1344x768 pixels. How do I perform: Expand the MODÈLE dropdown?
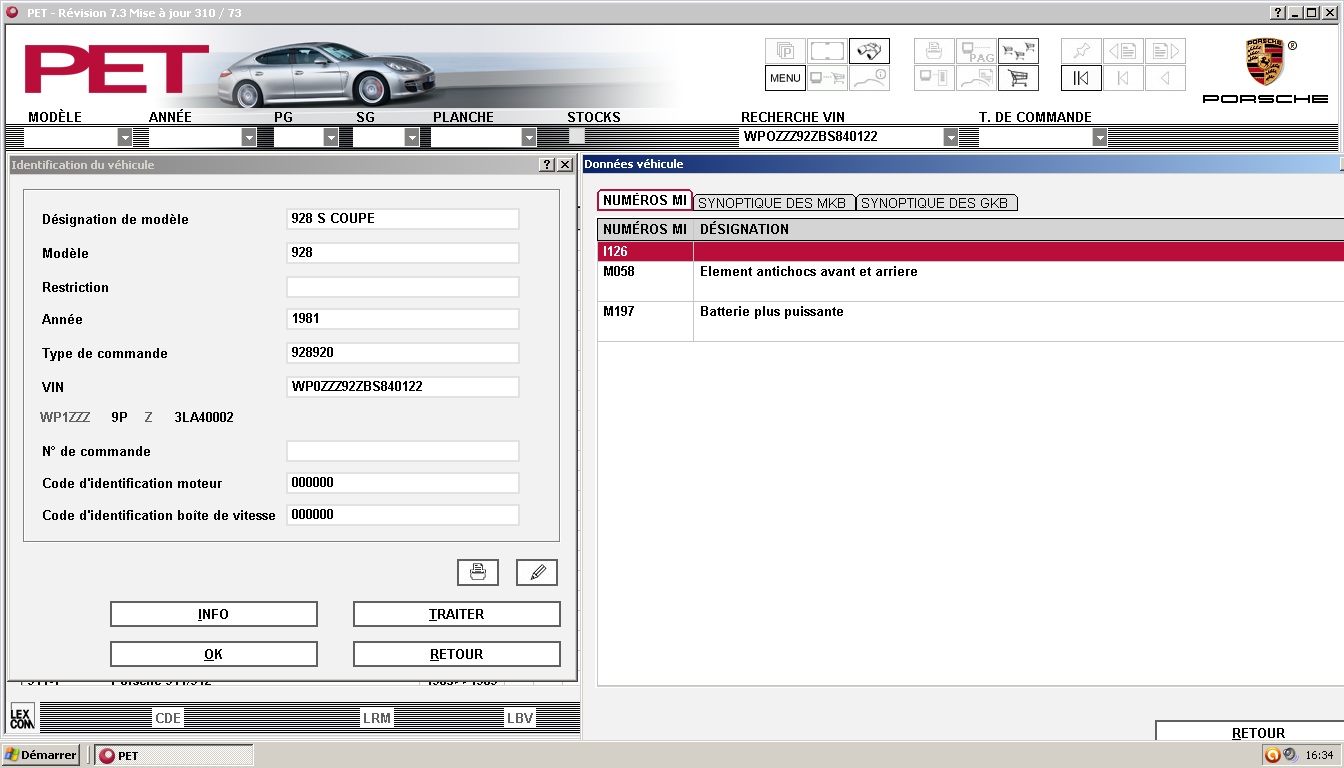click(125, 137)
